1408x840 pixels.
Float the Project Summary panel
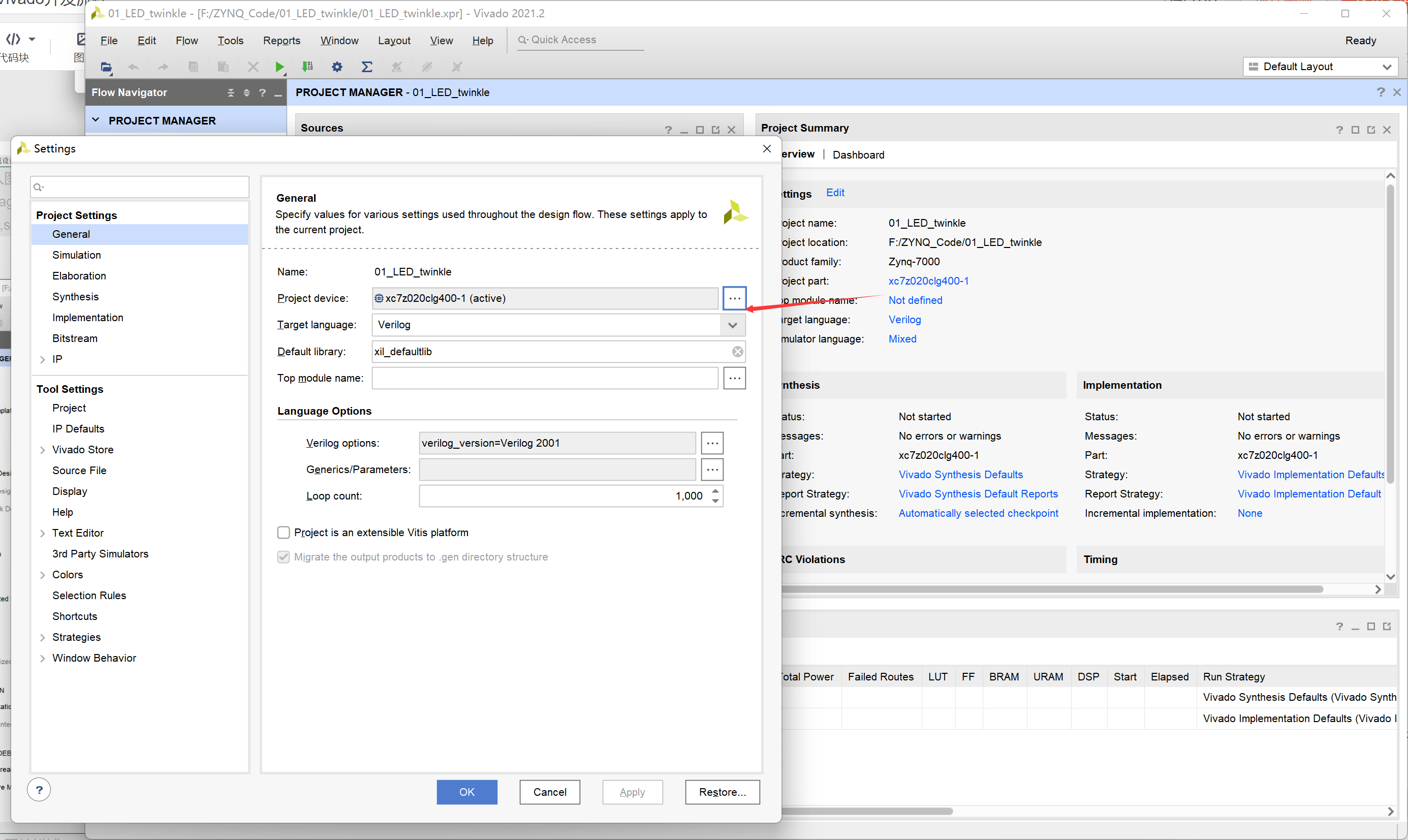click(x=1370, y=130)
